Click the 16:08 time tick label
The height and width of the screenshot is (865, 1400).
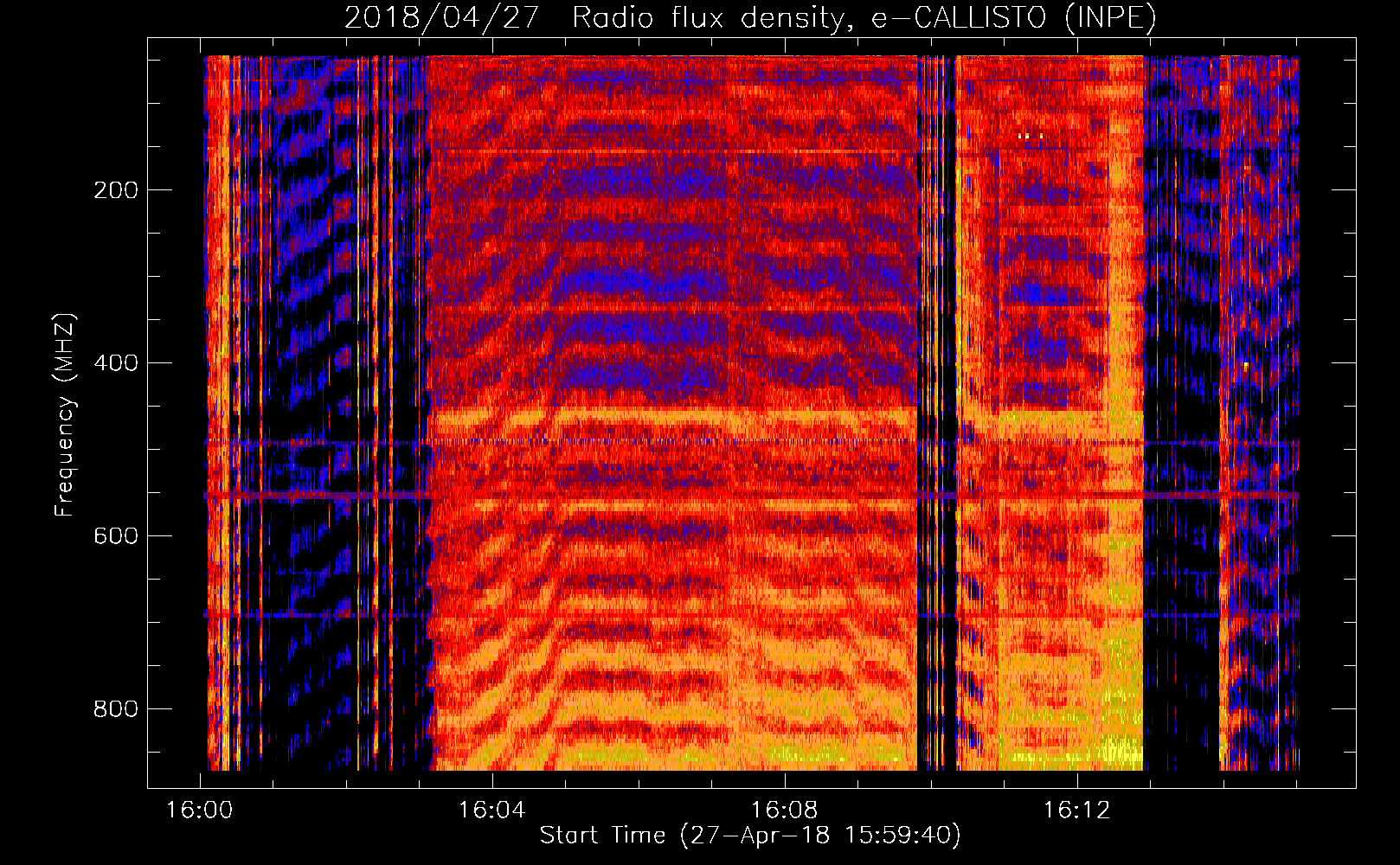(785, 811)
